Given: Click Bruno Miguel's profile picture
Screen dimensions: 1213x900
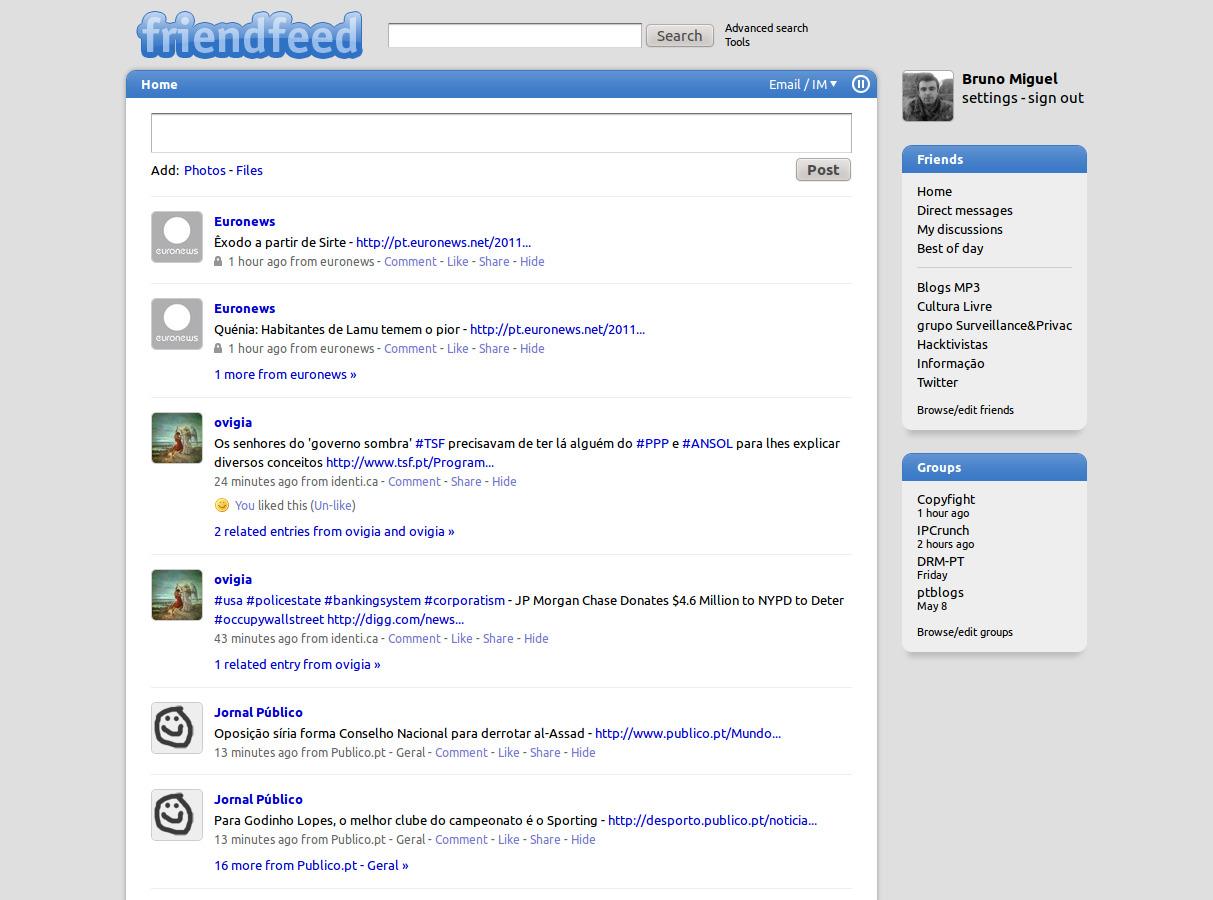Looking at the screenshot, I should [x=928, y=96].
